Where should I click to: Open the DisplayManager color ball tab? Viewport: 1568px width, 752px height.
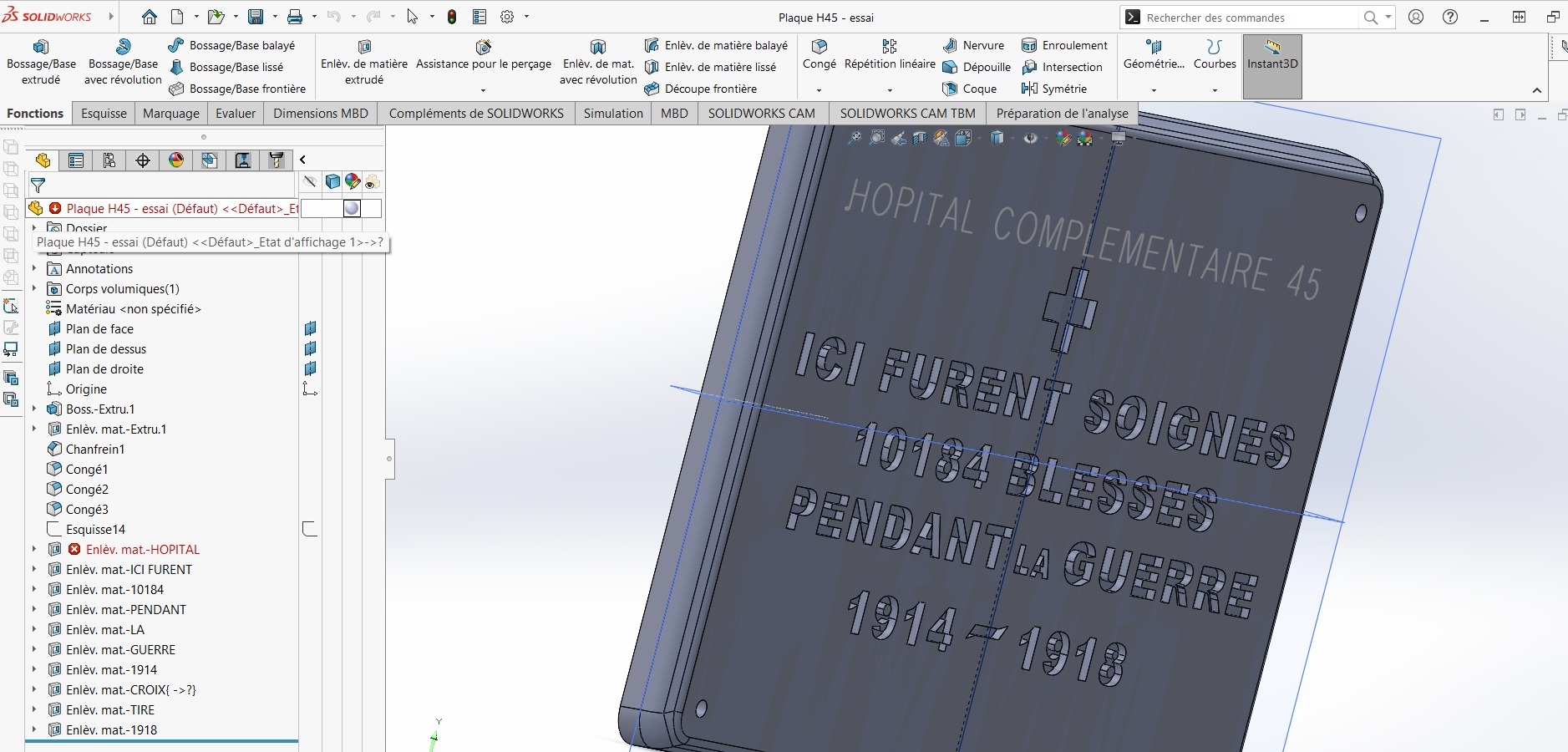tap(176, 160)
